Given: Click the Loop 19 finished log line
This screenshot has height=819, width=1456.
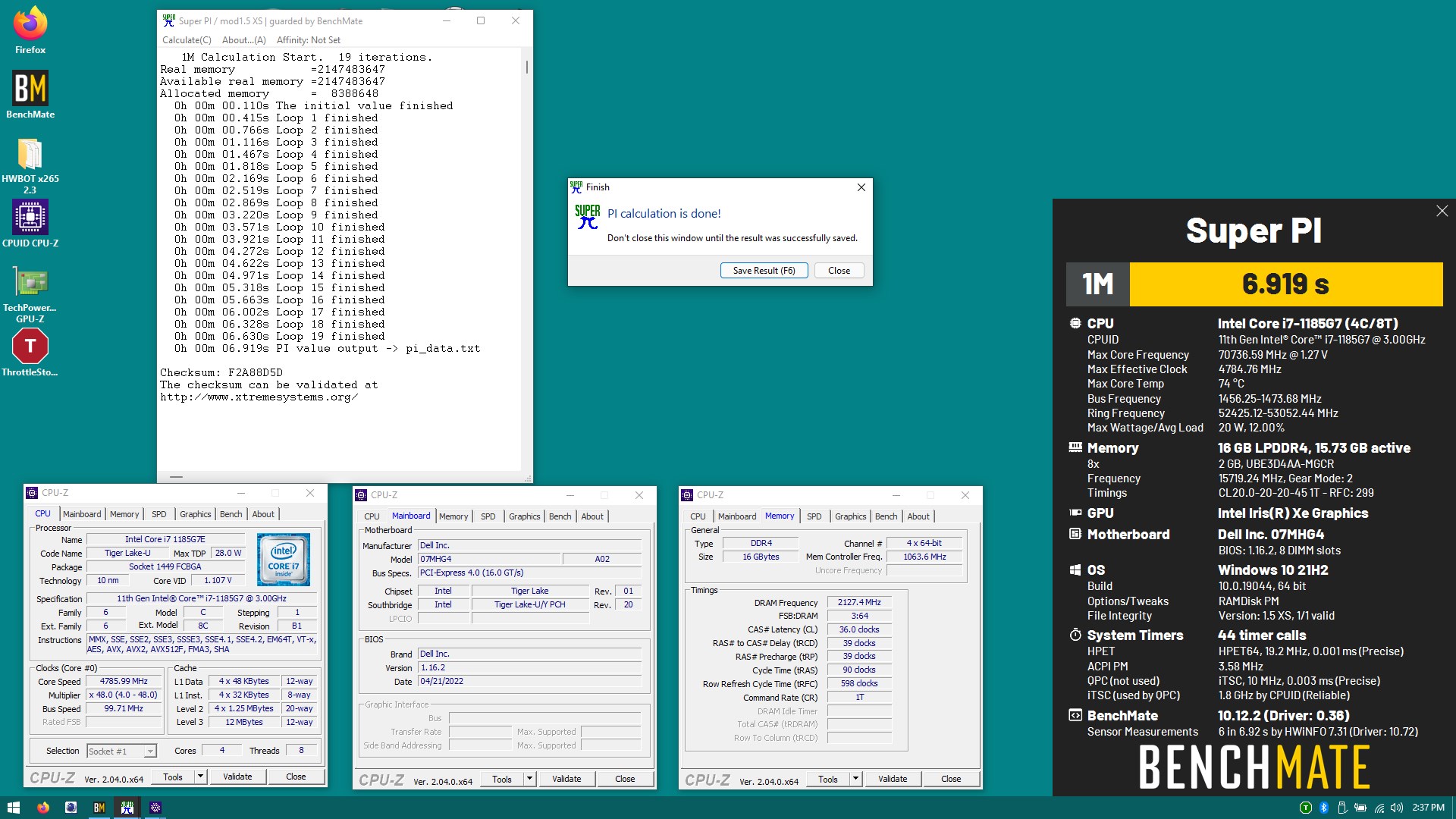Looking at the screenshot, I should [280, 336].
